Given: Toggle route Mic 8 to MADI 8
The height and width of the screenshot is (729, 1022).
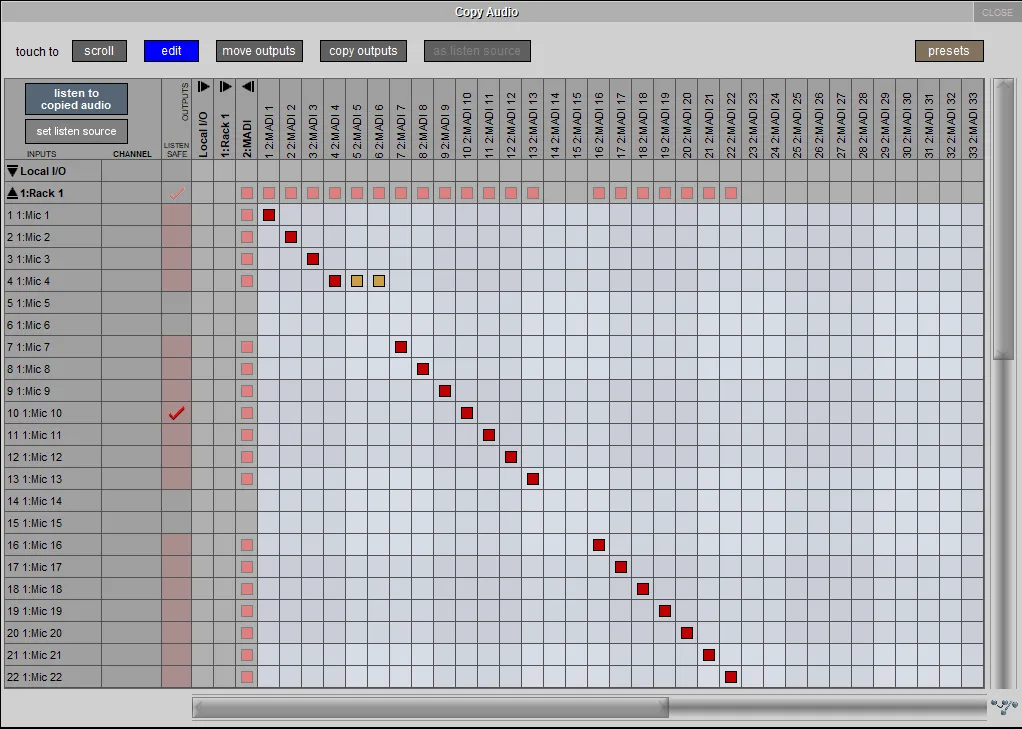Looking at the screenshot, I should (423, 369).
